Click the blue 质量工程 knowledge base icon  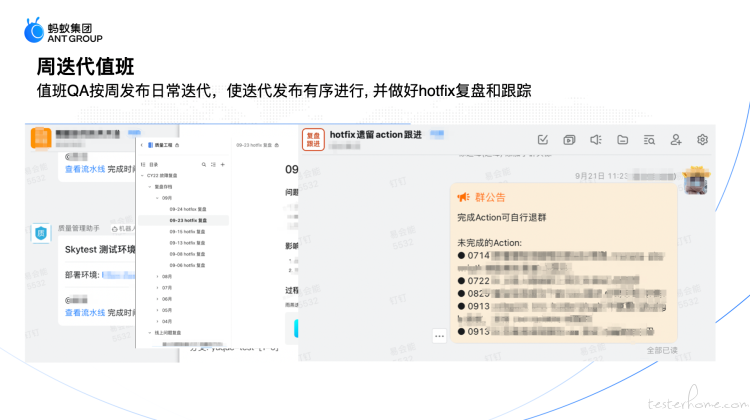150,145
